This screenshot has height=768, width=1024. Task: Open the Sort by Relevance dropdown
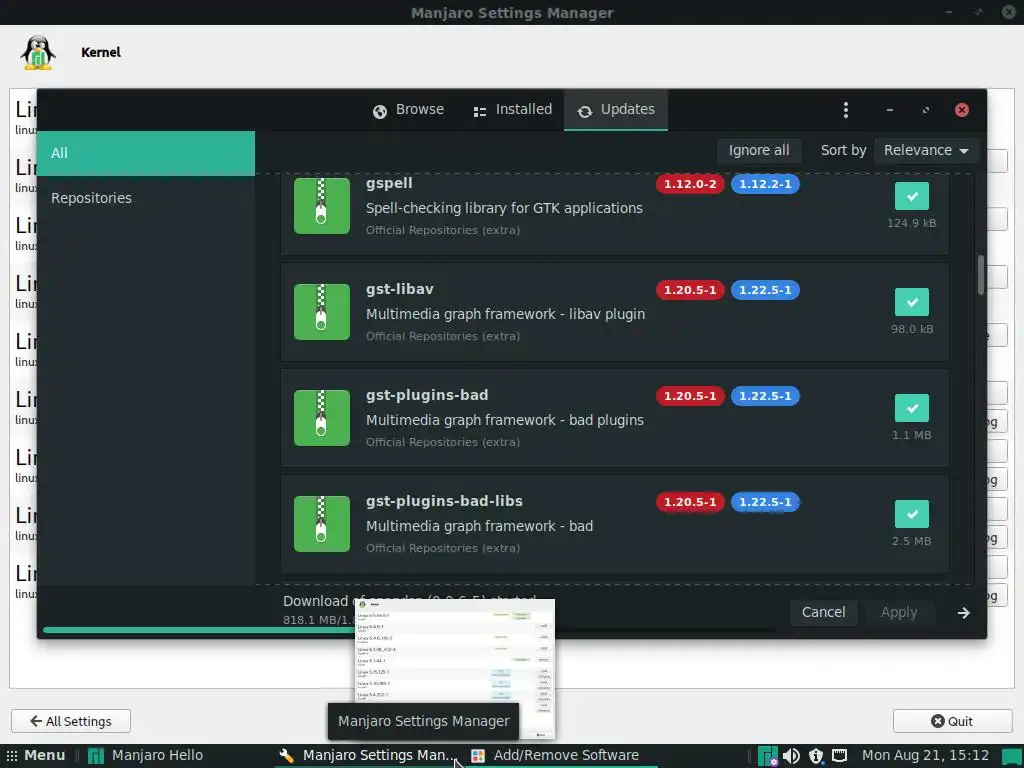tap(926, 150)
